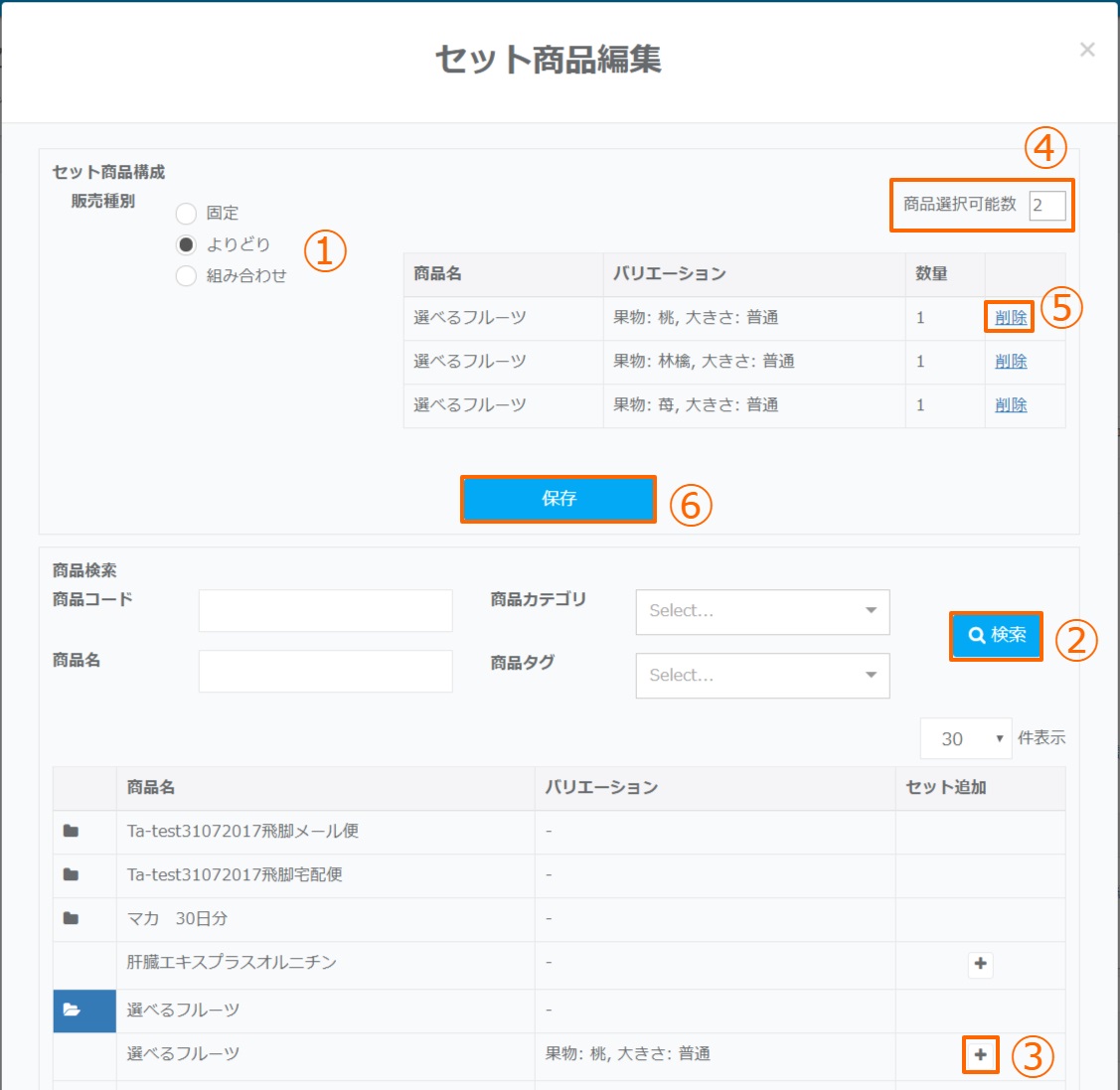Expand folder icon for Ta-test31072017飛脚宅配便
Image resolution: width=1120 pixels, height=1090 pixels.
click(71, 874)
